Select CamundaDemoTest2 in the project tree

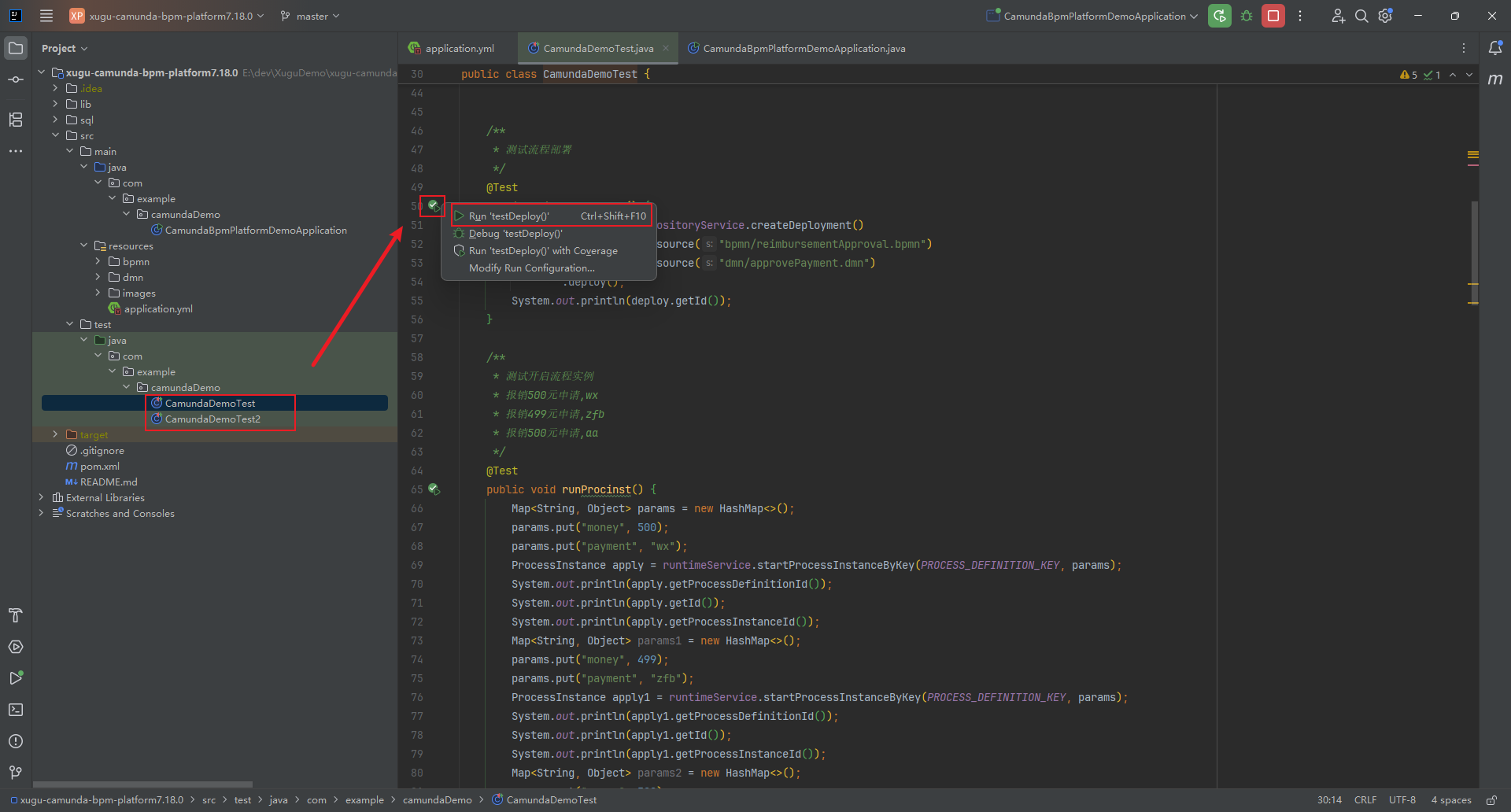212,419
